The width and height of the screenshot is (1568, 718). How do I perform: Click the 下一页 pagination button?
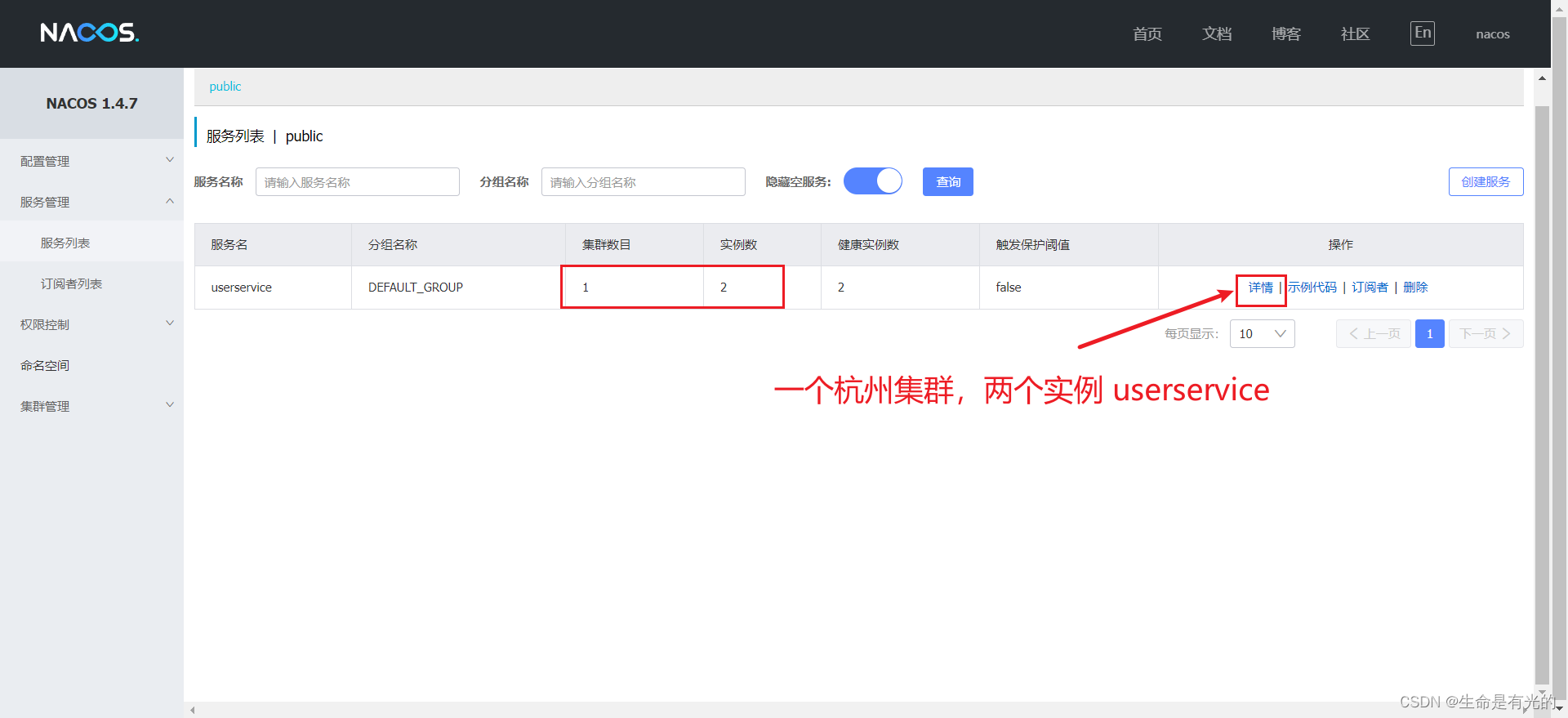(1486, 333)
